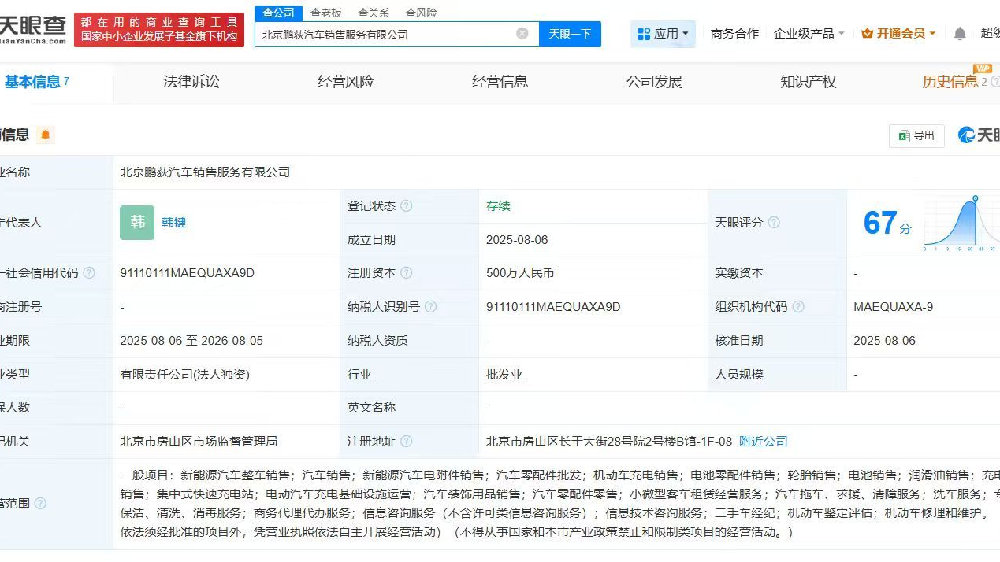Click the blue 67分 score
The width and height of the screenshot is (1000, 562).
pos(887,223)
